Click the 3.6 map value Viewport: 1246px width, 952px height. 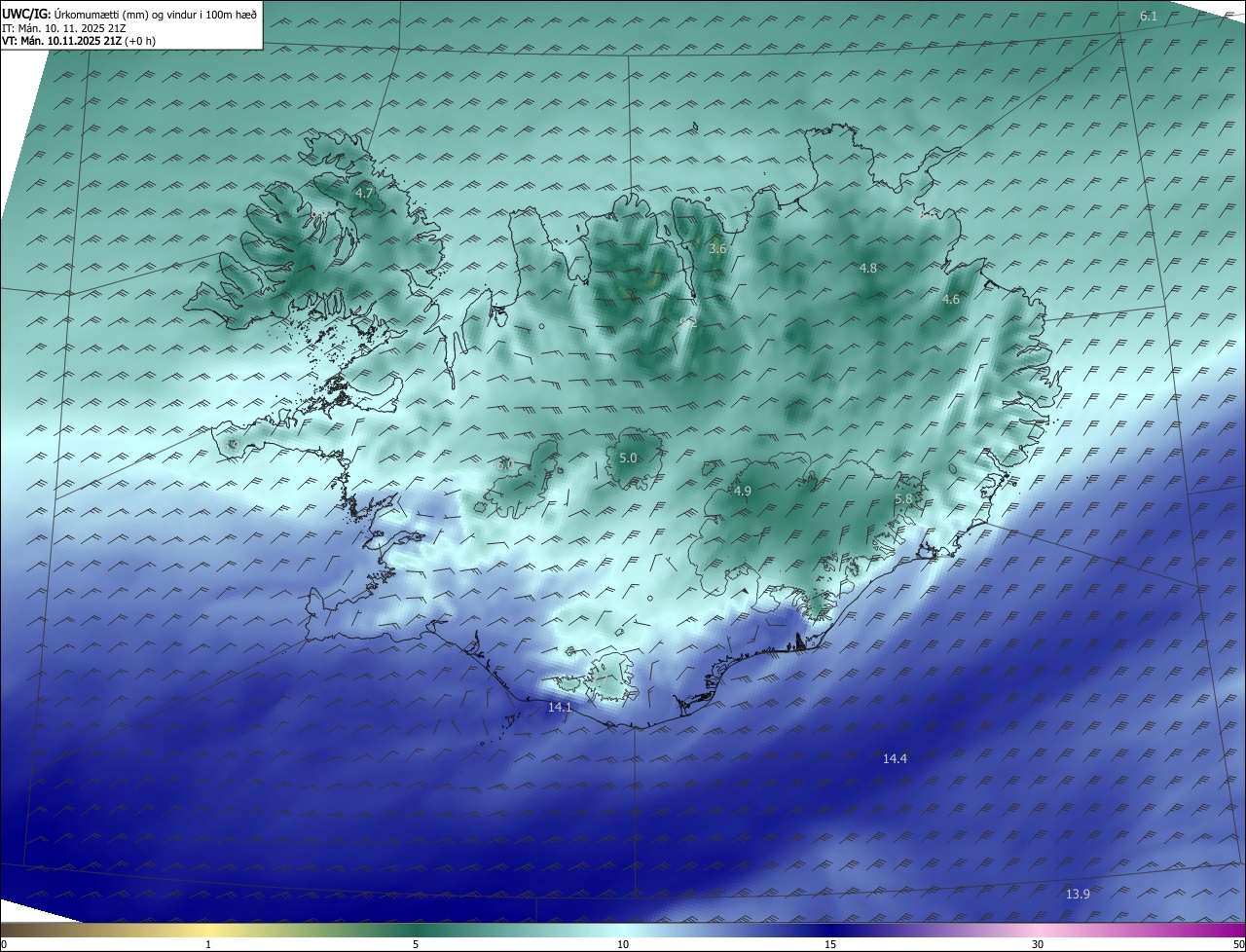coord(717,249)
